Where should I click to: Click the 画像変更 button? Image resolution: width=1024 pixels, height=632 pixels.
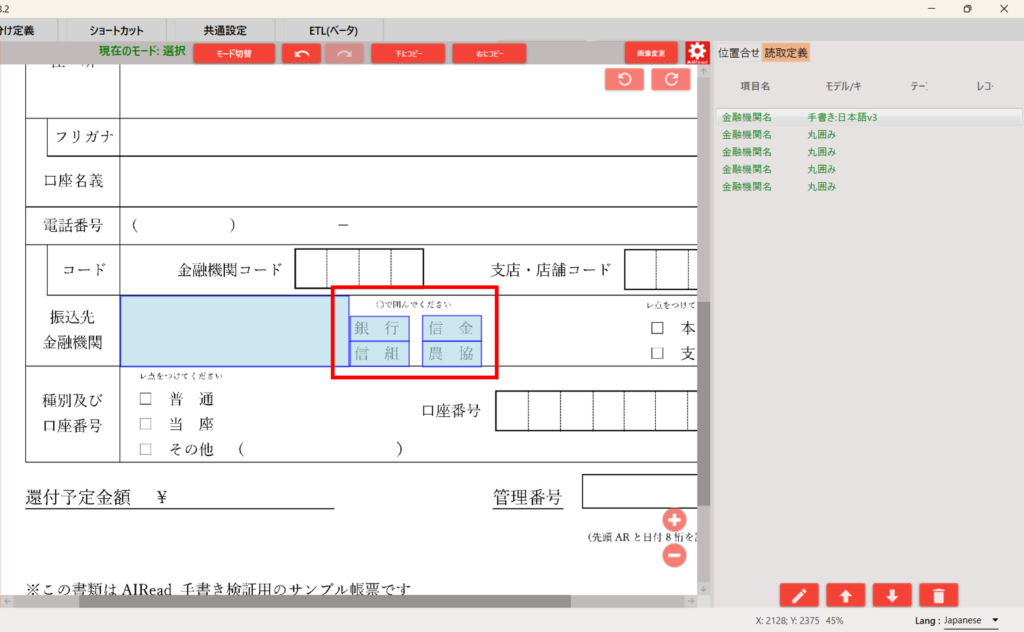(651, 53)
